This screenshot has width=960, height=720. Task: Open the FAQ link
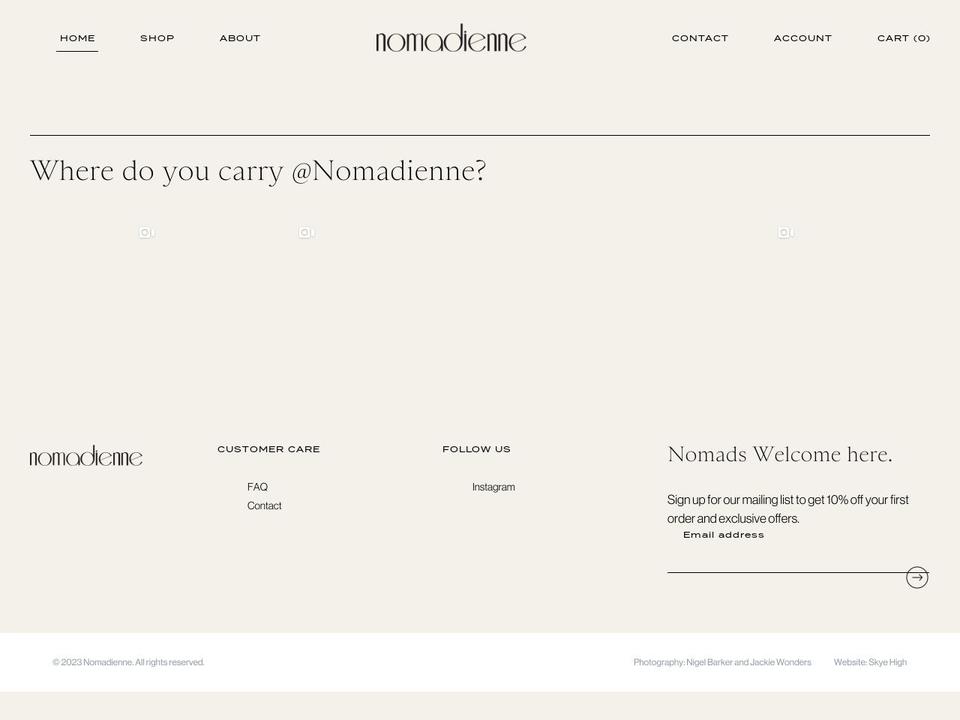pyautogui.click(x=257, y=487)
